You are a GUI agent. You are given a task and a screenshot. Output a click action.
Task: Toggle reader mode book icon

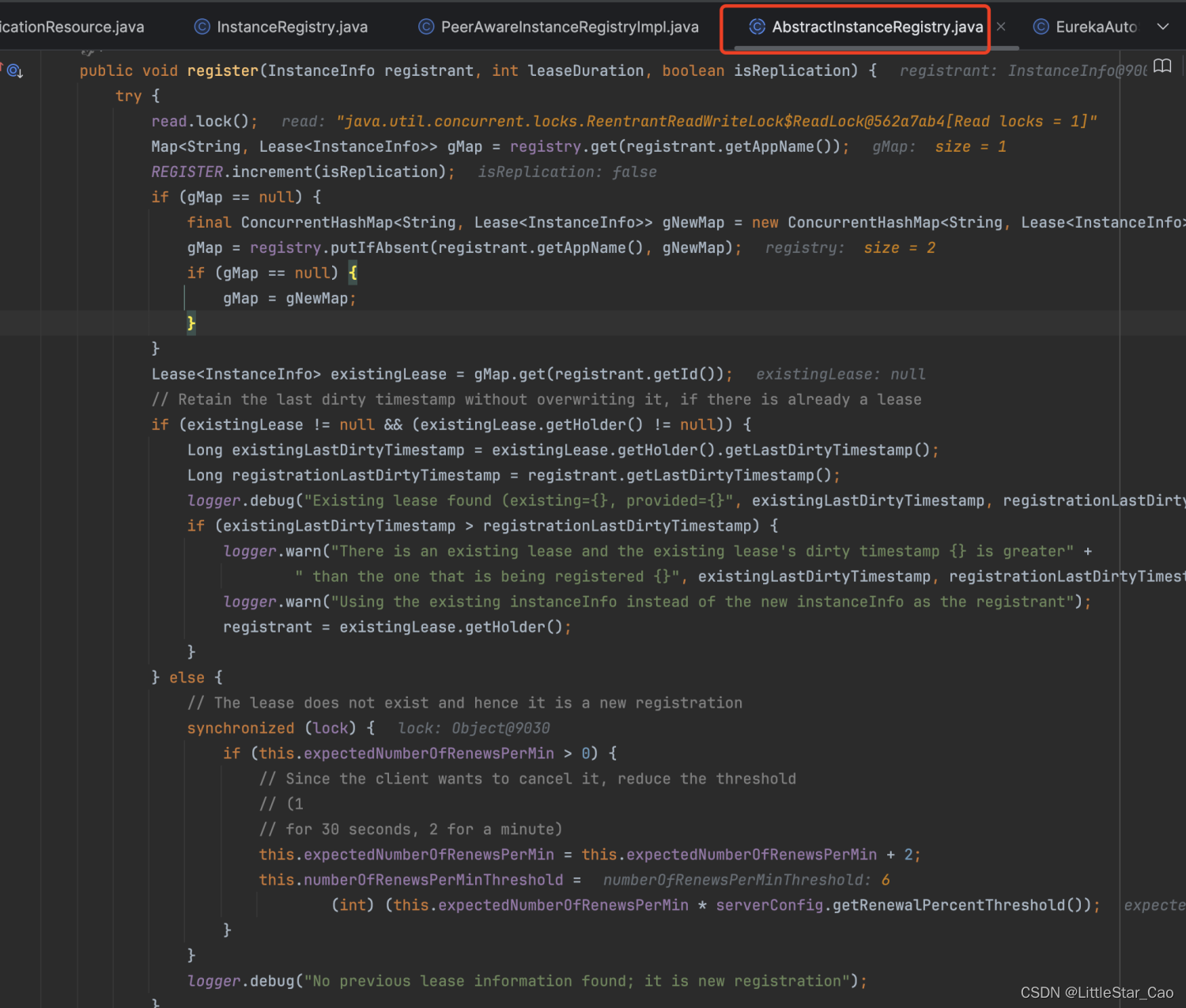click(x=1162, y=66)
